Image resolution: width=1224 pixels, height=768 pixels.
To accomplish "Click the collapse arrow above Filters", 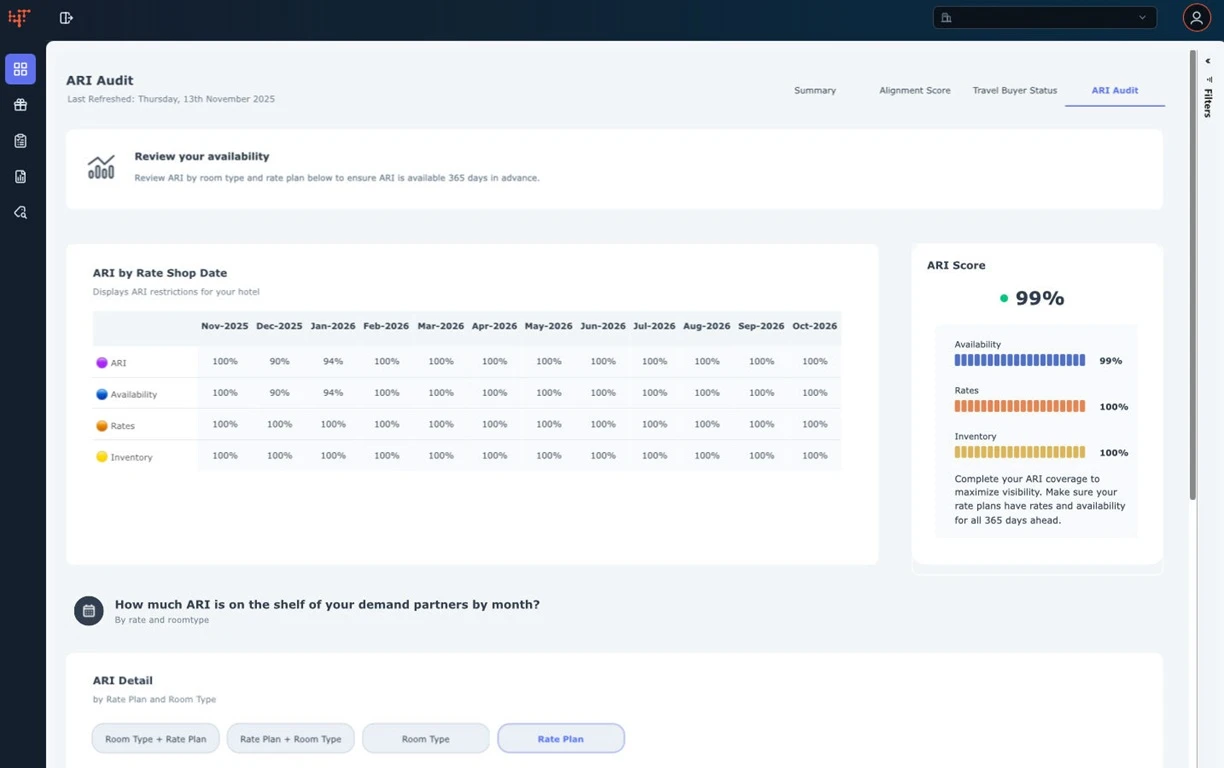I will (1208, 61).
